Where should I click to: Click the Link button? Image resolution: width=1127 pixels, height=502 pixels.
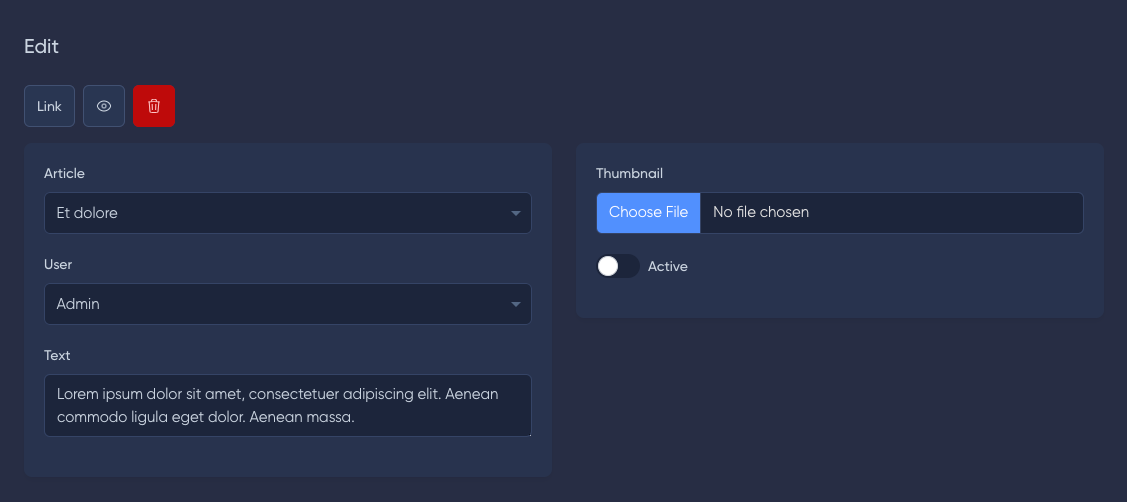click(50, 106)
